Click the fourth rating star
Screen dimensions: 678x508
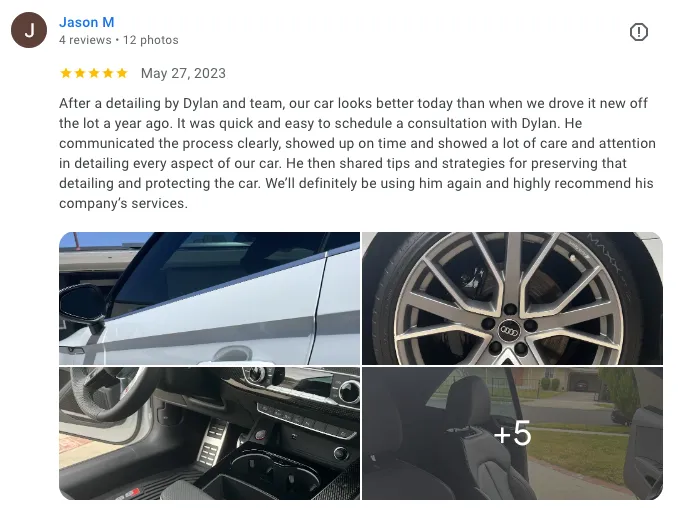[x=108, y=73]
